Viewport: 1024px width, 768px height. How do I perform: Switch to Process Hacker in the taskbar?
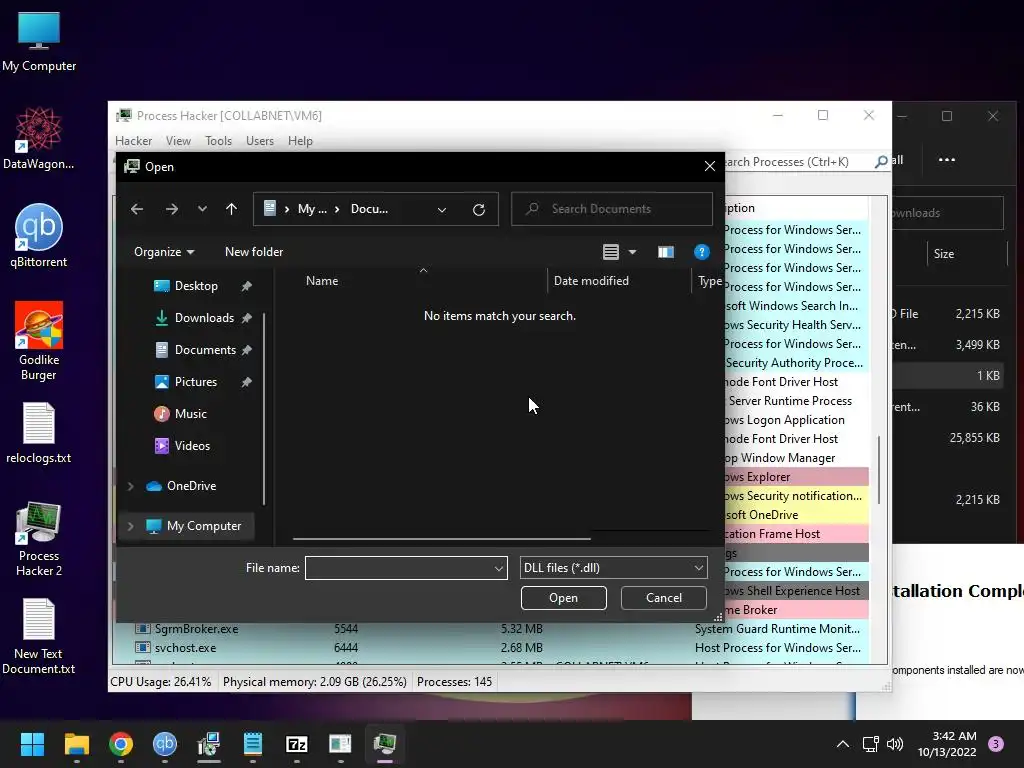pyautogui.click(x=385, y=744)
